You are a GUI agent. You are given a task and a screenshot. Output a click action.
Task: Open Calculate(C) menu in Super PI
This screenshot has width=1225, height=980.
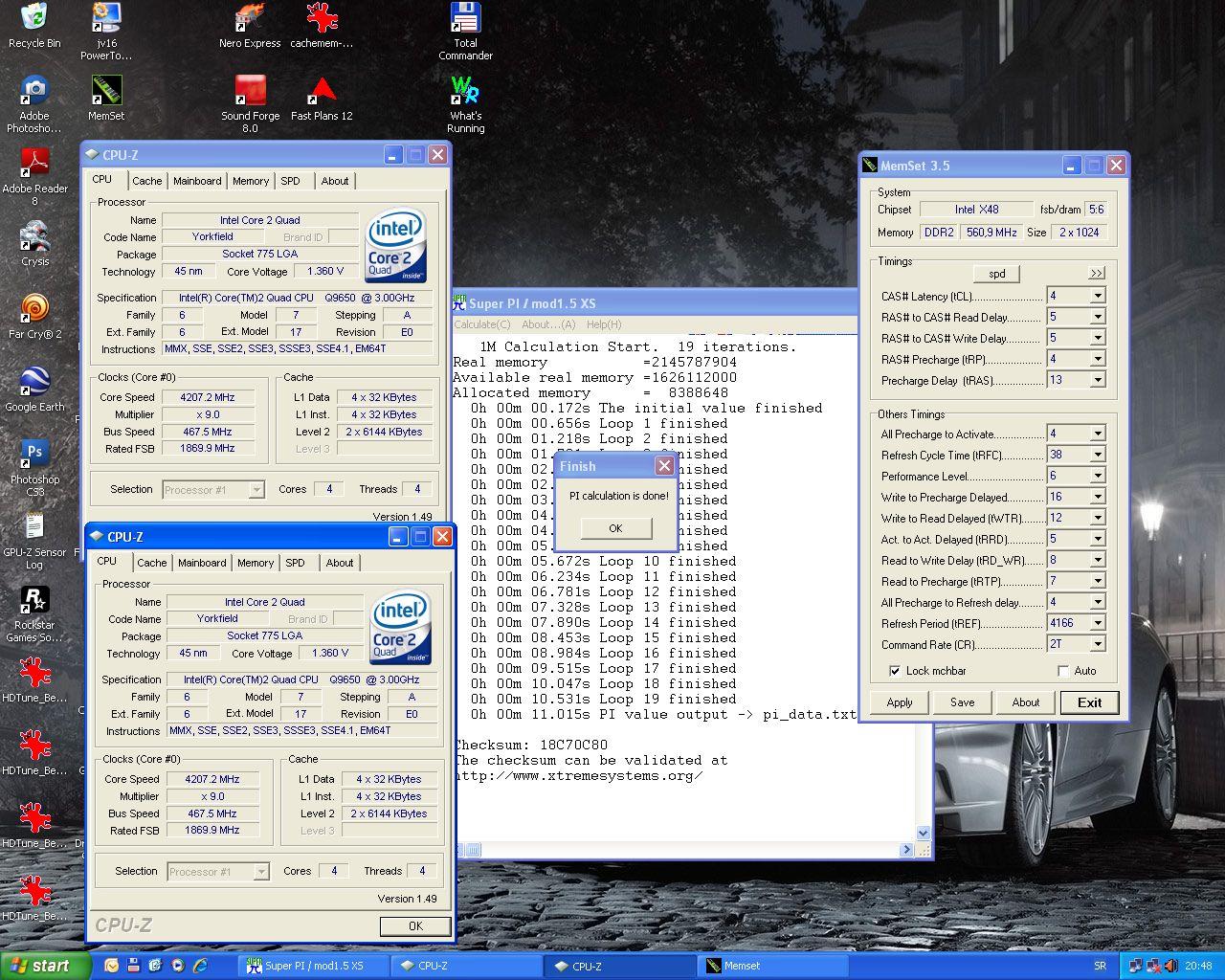coord(482,324)
